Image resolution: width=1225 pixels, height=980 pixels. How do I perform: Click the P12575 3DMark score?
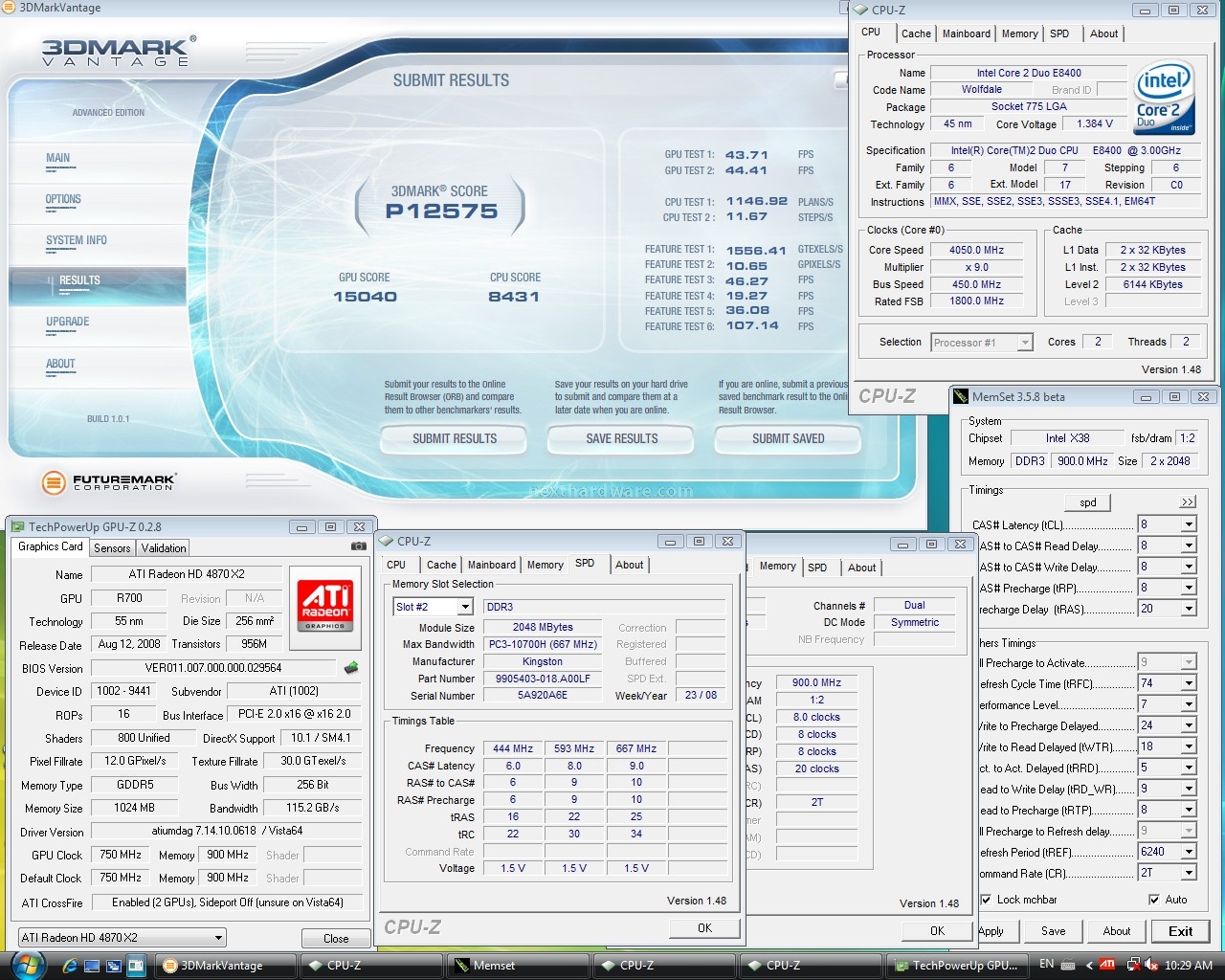(441, 212)
